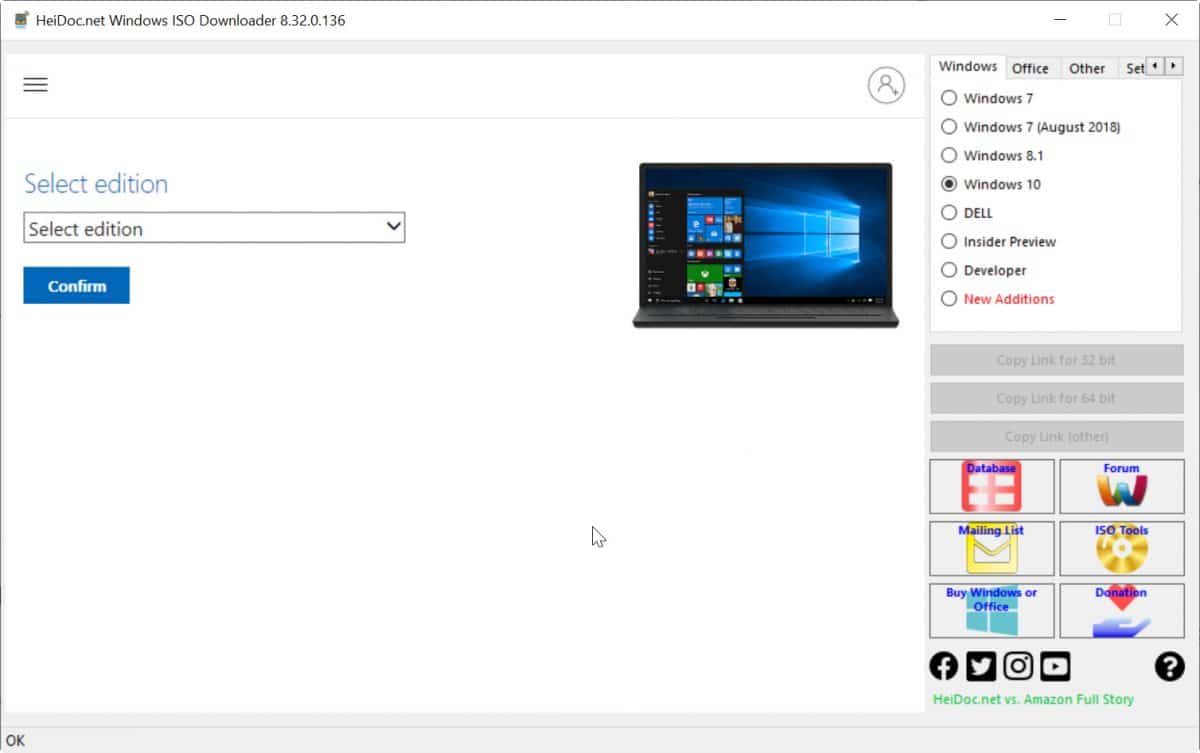Click the YouTube icon
1200x753 pixels.
point(1055,665)
